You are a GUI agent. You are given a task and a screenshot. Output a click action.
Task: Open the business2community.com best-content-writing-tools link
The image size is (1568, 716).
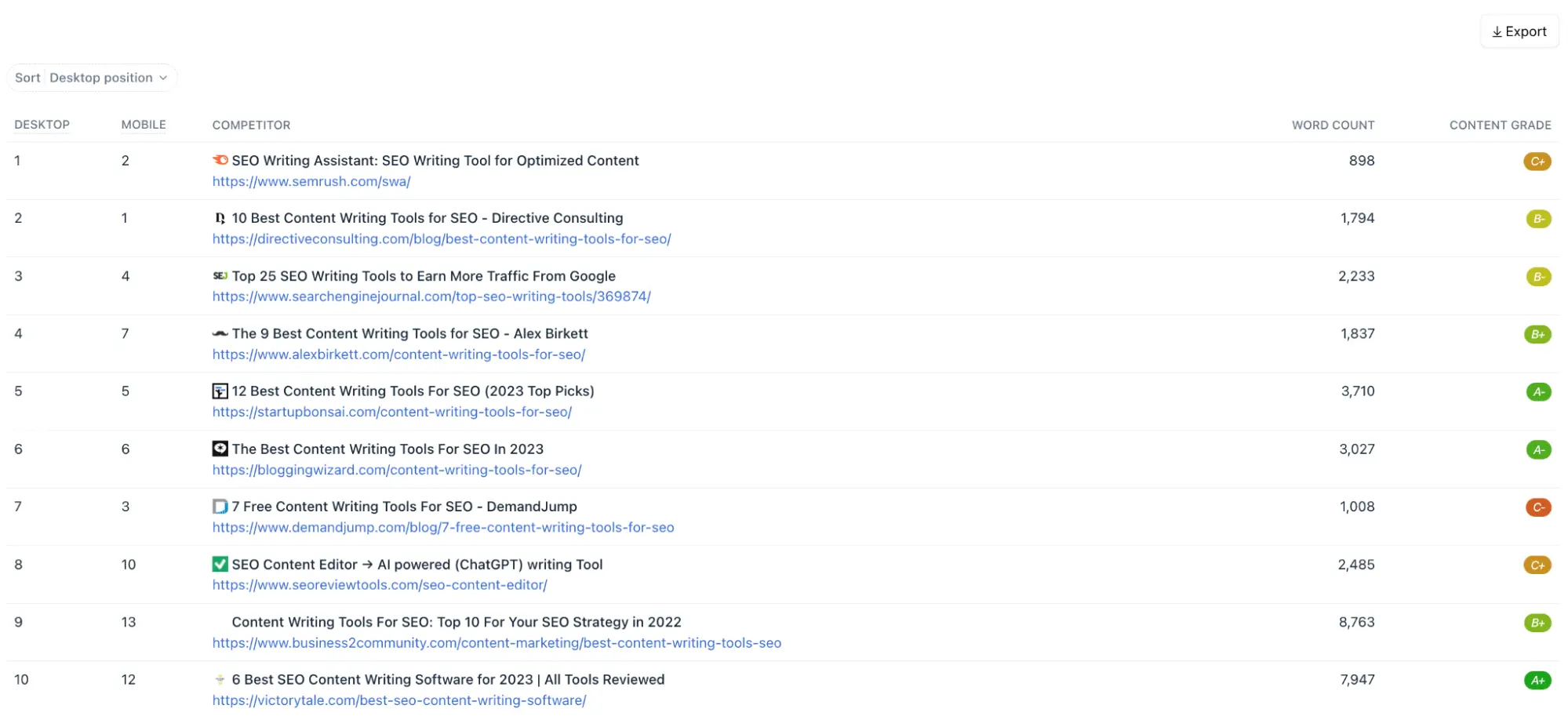(497, 643)
